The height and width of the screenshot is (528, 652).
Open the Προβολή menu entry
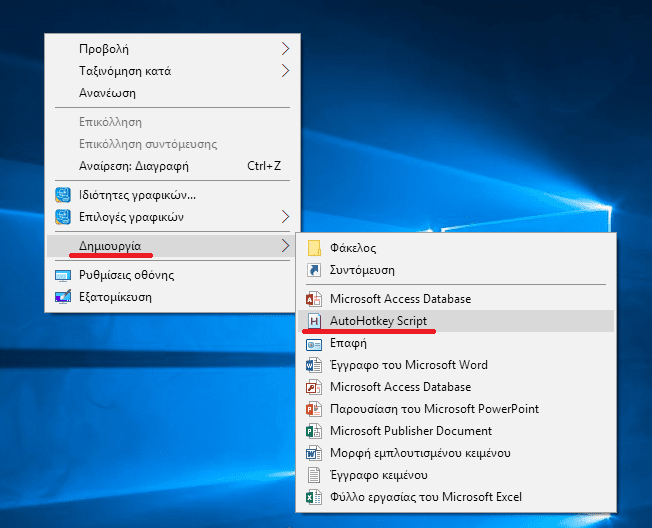[173, 49]
